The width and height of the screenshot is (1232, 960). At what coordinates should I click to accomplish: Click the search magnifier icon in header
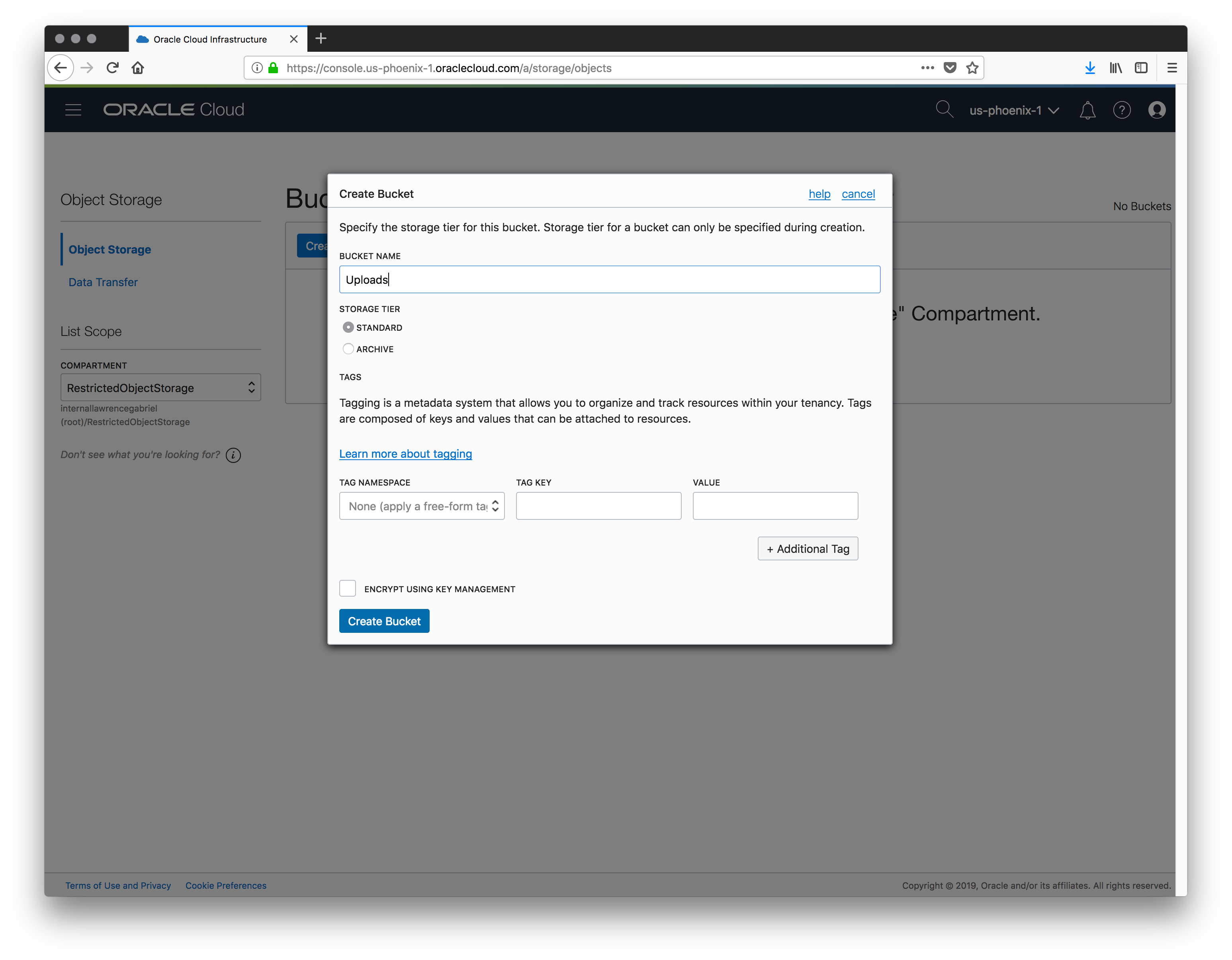(x=944, y=109)
